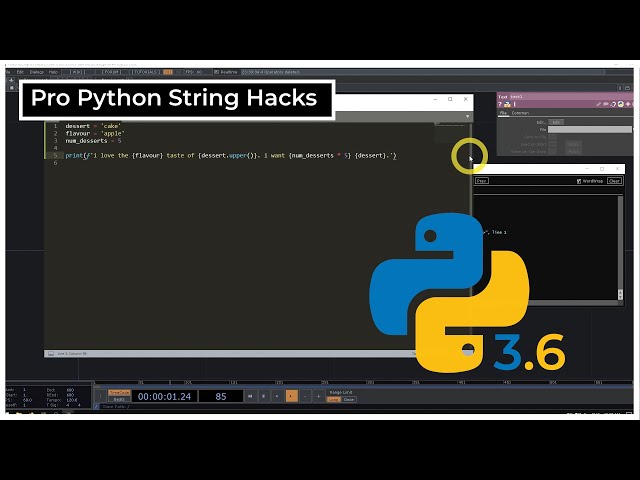640x480 pixels.
Task: Click code line num_desserts = 5
Action: click(x=93, y=141)
